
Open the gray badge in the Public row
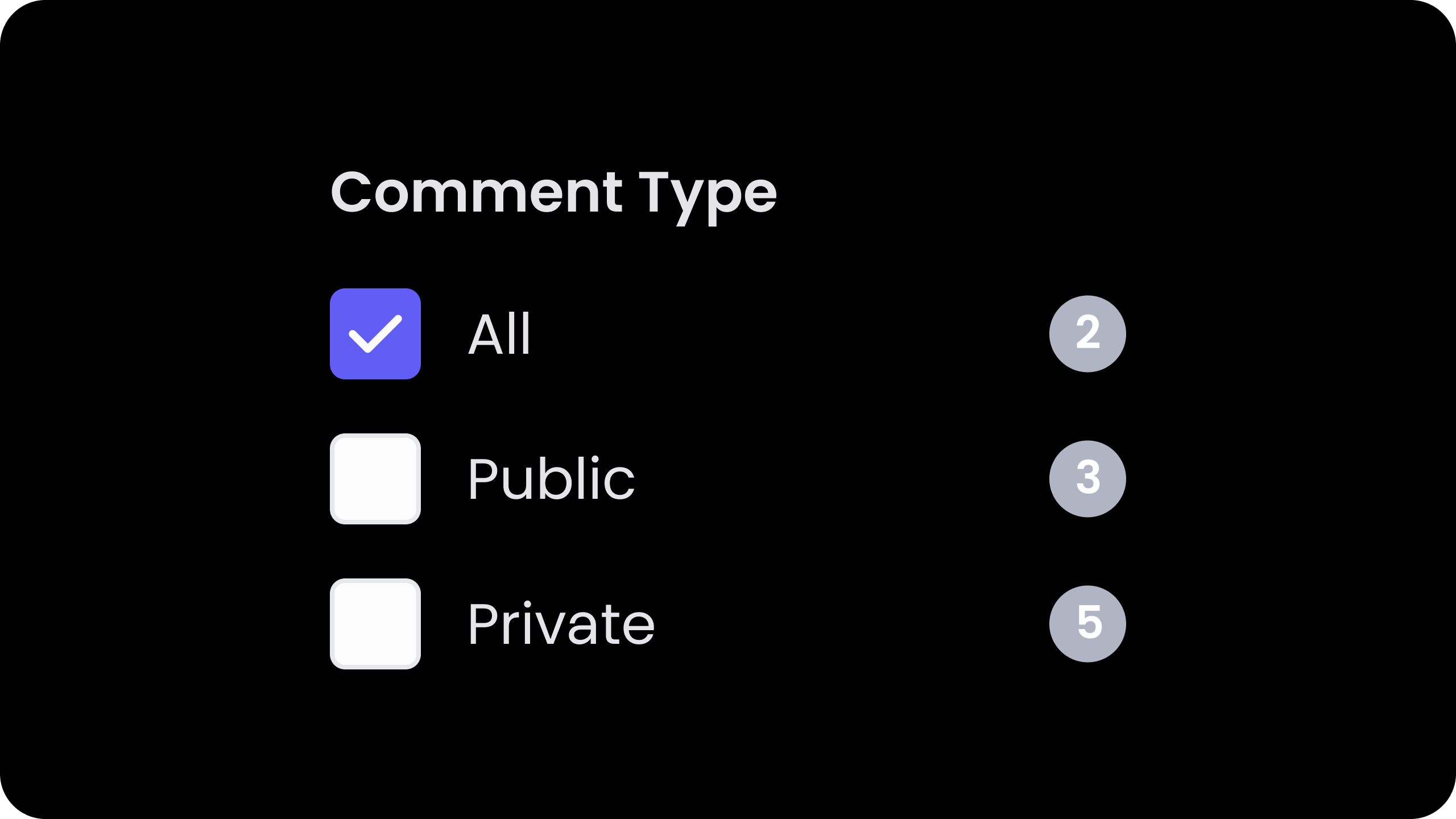point(1087,479)
